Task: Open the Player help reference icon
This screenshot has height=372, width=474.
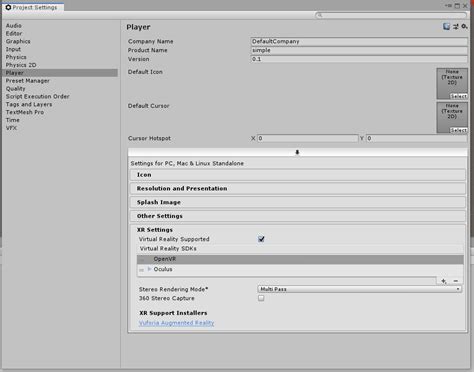Action: point(446,27)
